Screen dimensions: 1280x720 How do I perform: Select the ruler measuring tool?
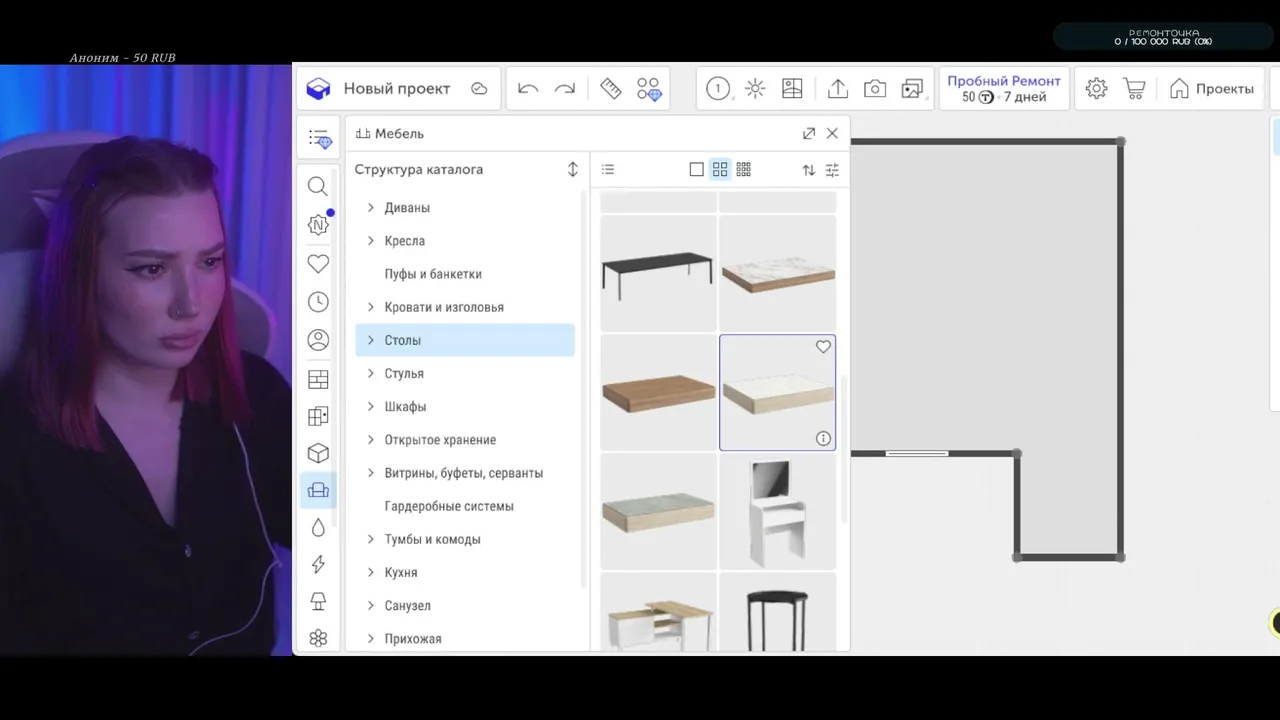point(611,89)
